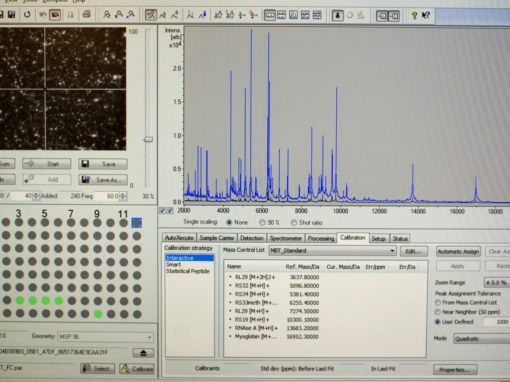Viewport: 510px width, 382px height.
Task: Click the print icon in the toolbar
Action: coord(87,14)
